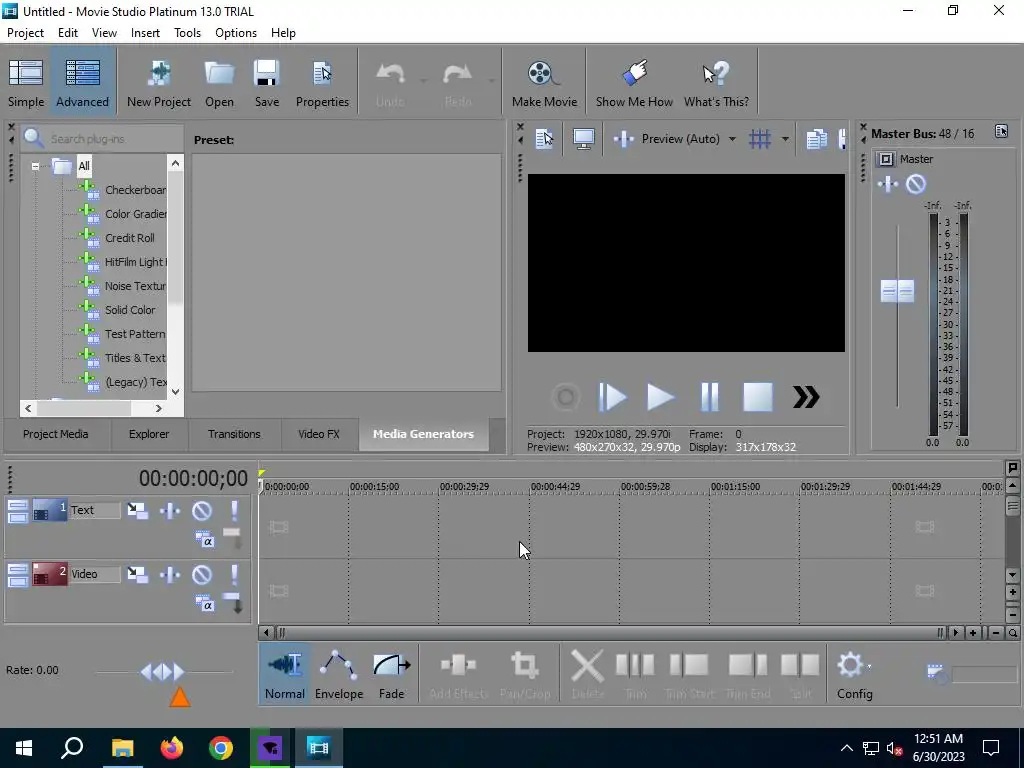This screenshot has height=768, width=1024.
Task: Open Config dropdown arrow on edit toolbar
Action: (869, 666)
